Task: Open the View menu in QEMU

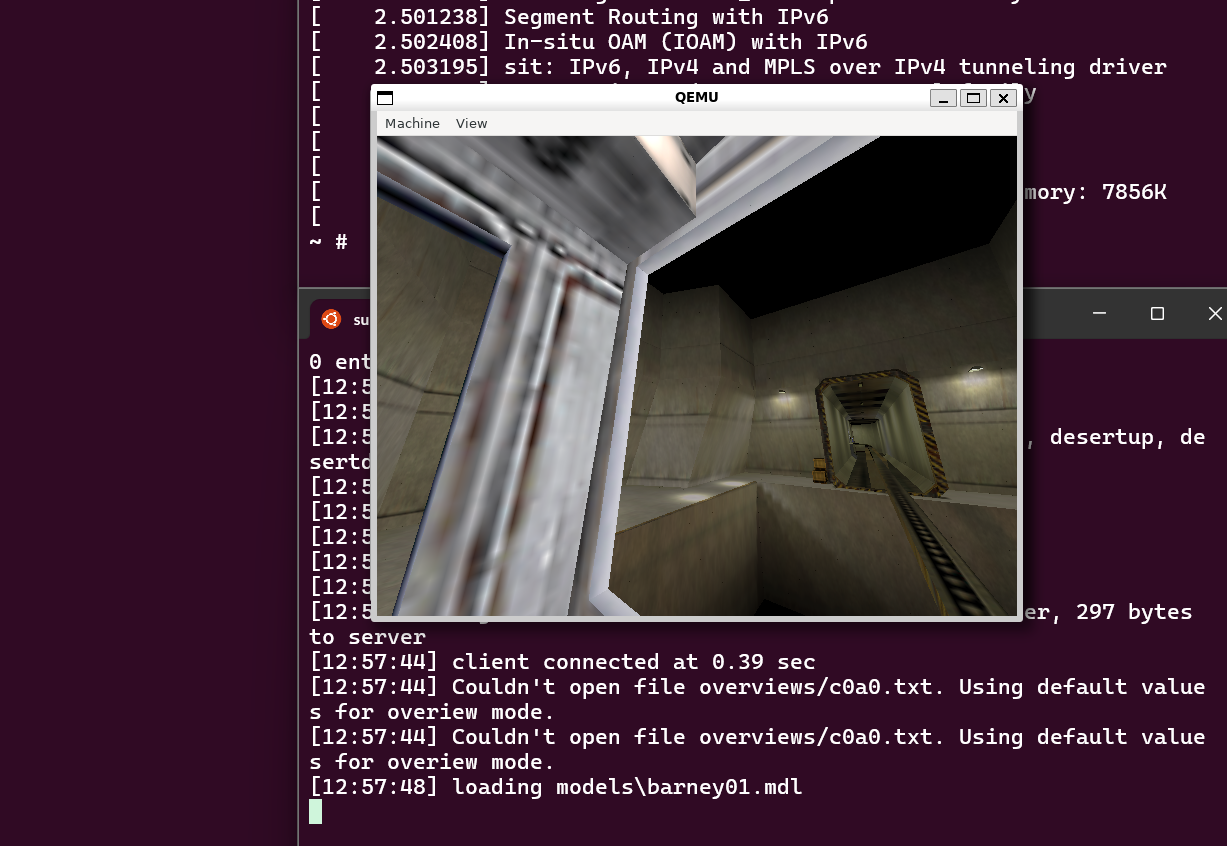Action: pyautogui.click(x=471, y=123)
